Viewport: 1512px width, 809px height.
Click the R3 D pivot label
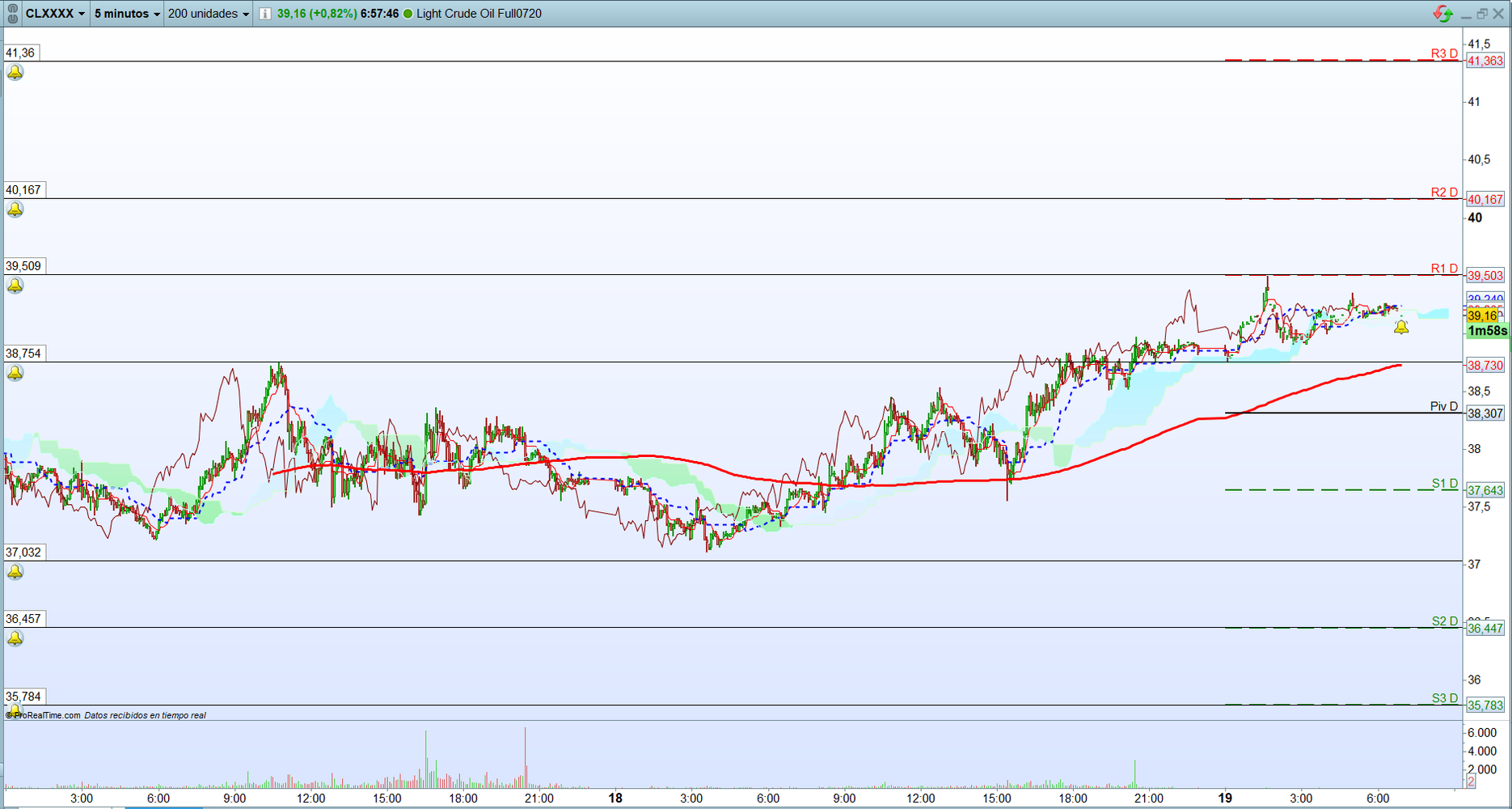[1444, 53]
